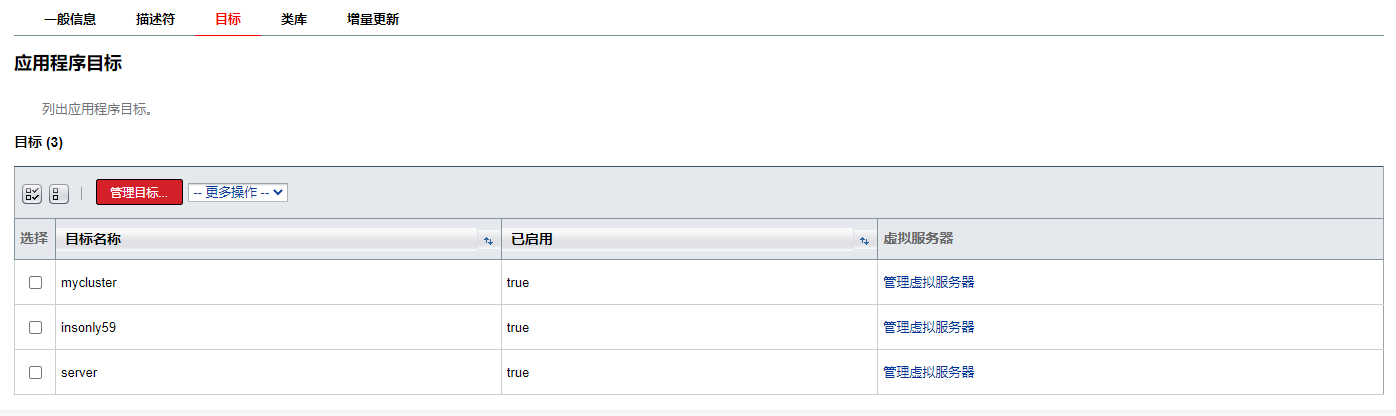Go to the 类库 tab
Viewport: 1396px width, 416px height.
294,19
